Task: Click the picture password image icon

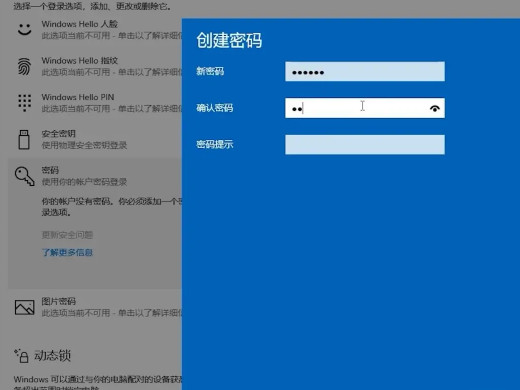Action: (24, 307)
